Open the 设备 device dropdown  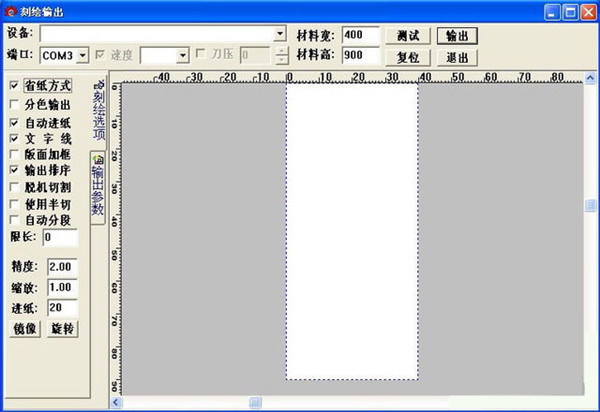[x=280, y=34]
